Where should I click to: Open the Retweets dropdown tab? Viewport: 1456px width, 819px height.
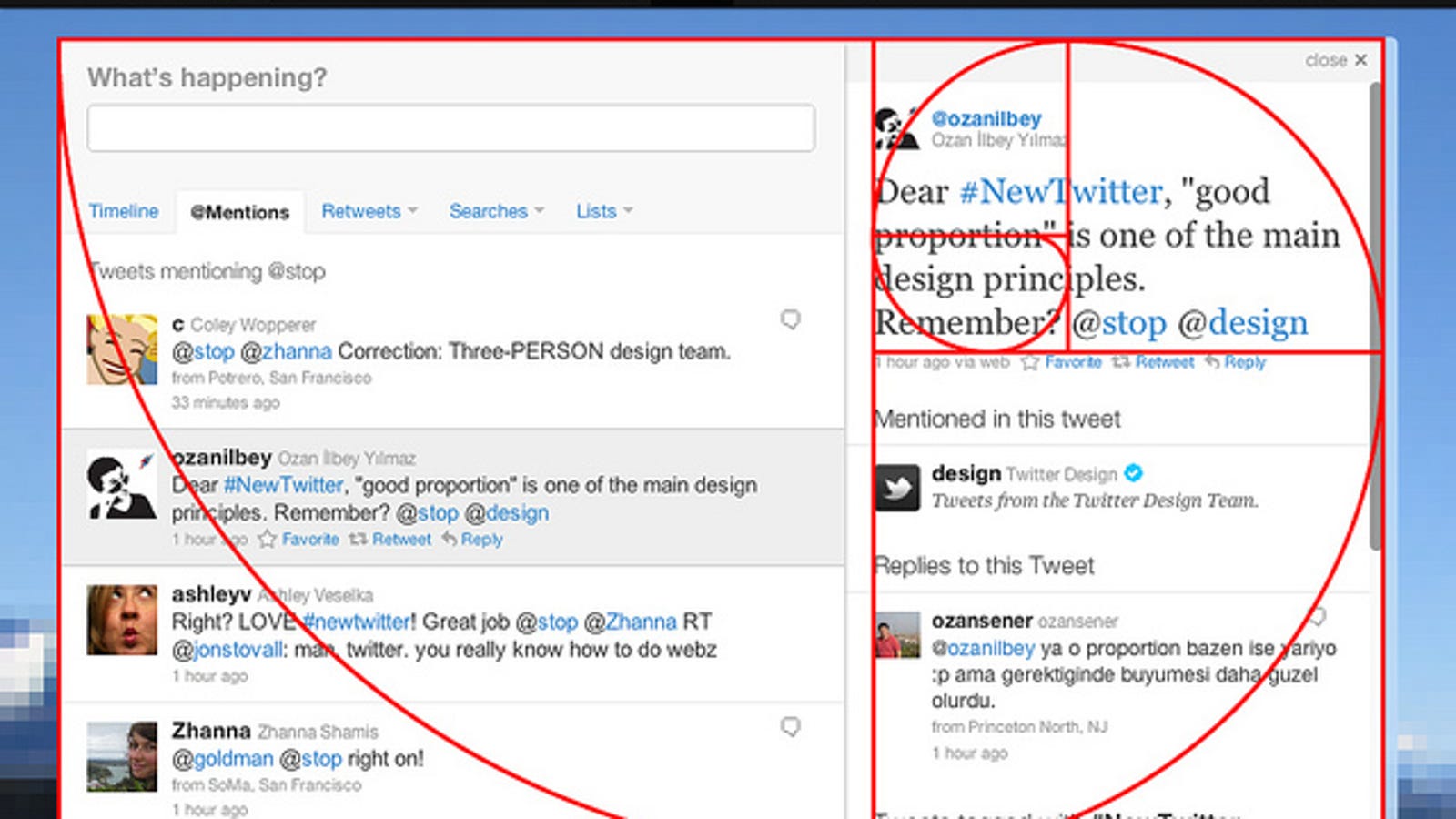coord(369,211)
